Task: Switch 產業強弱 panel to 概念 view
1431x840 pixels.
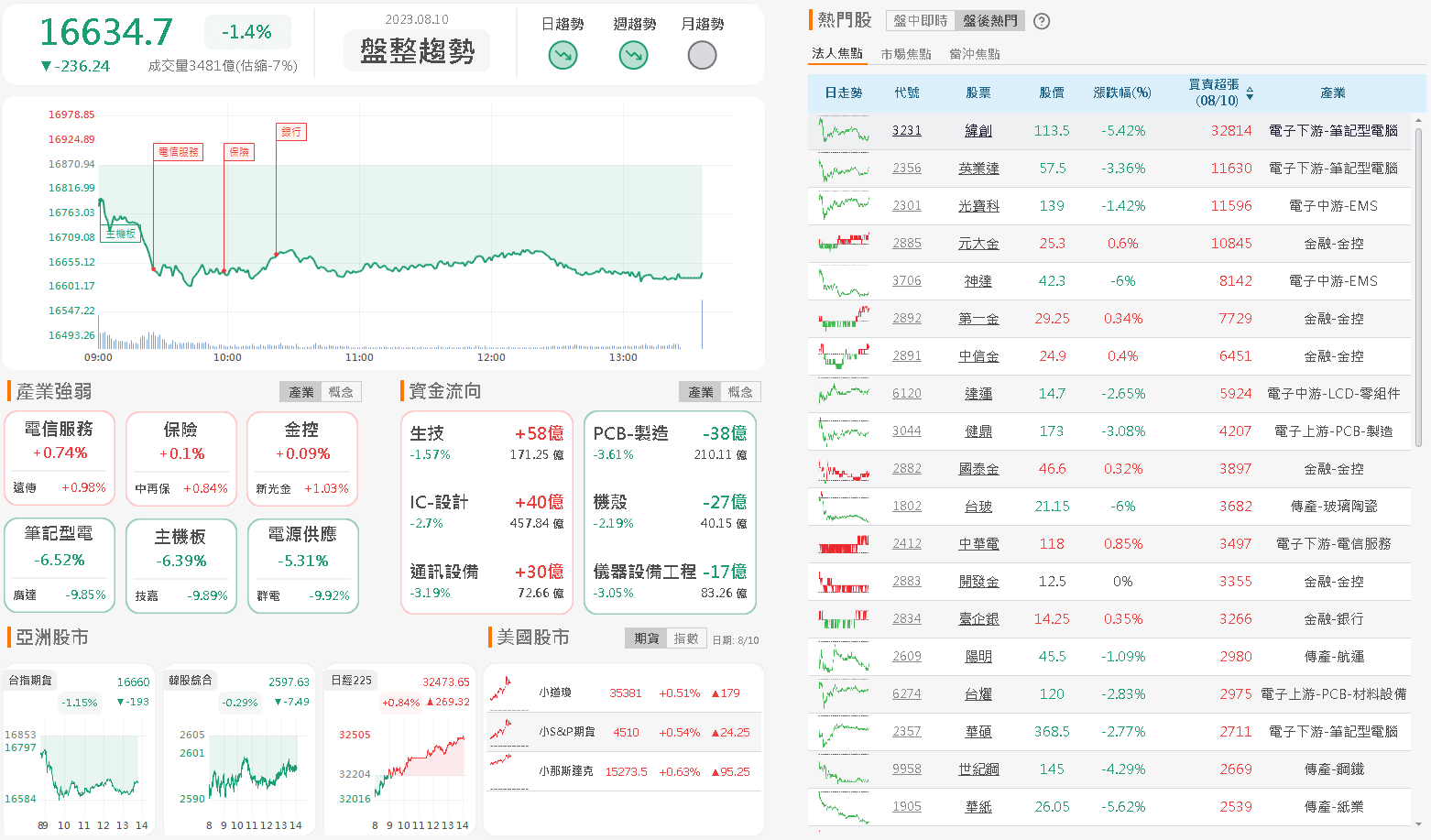Action: [341, 391]
